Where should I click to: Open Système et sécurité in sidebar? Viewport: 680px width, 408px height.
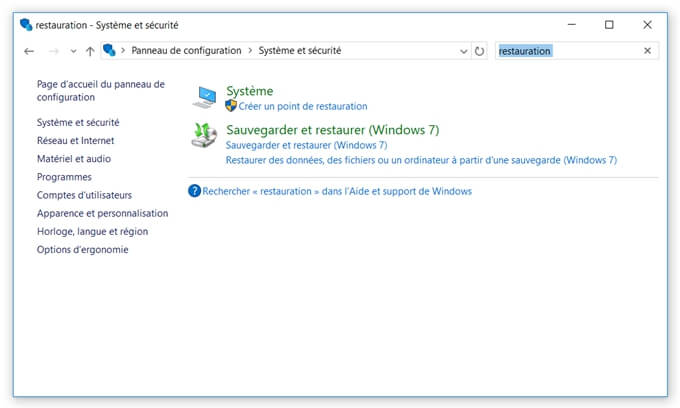(x=78, y=122)
